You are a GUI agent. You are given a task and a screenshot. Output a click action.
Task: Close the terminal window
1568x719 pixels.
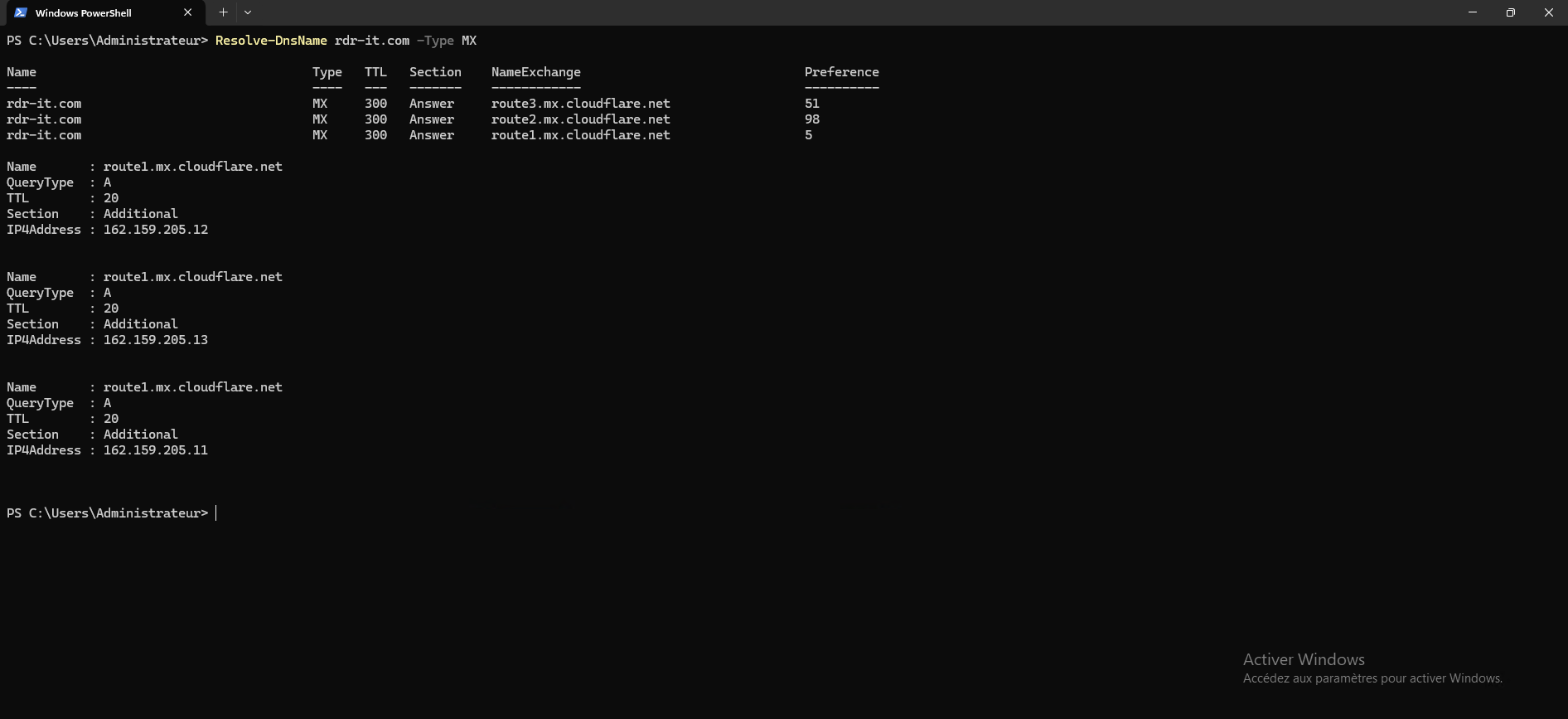(1548, 12)
